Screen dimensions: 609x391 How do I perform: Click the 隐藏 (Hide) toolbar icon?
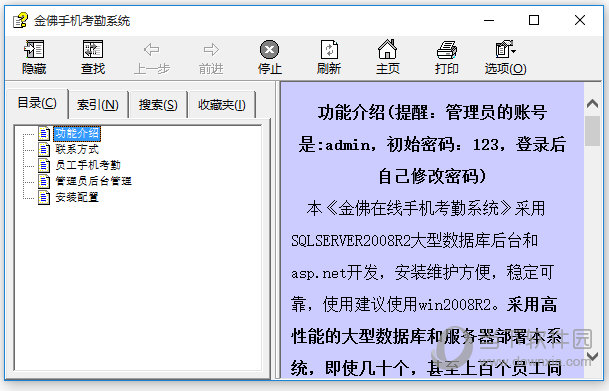click(34, 50)
